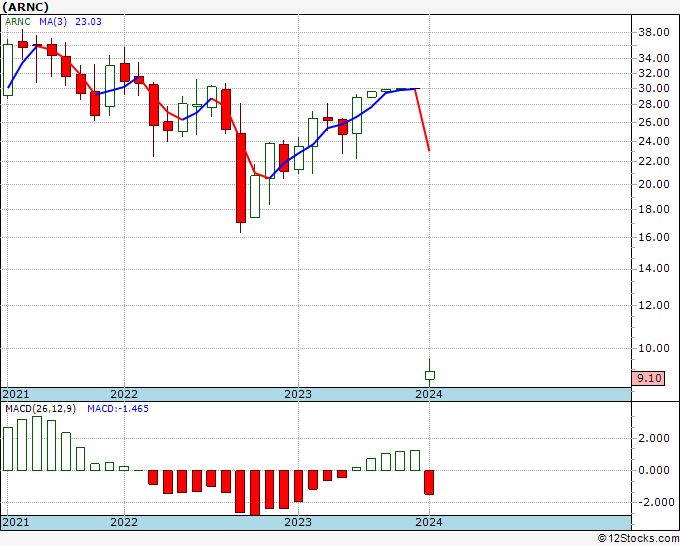Click the lowest red MACD histogram bar
The height and width of the screenshot is (546, 680).
(255, 493)
